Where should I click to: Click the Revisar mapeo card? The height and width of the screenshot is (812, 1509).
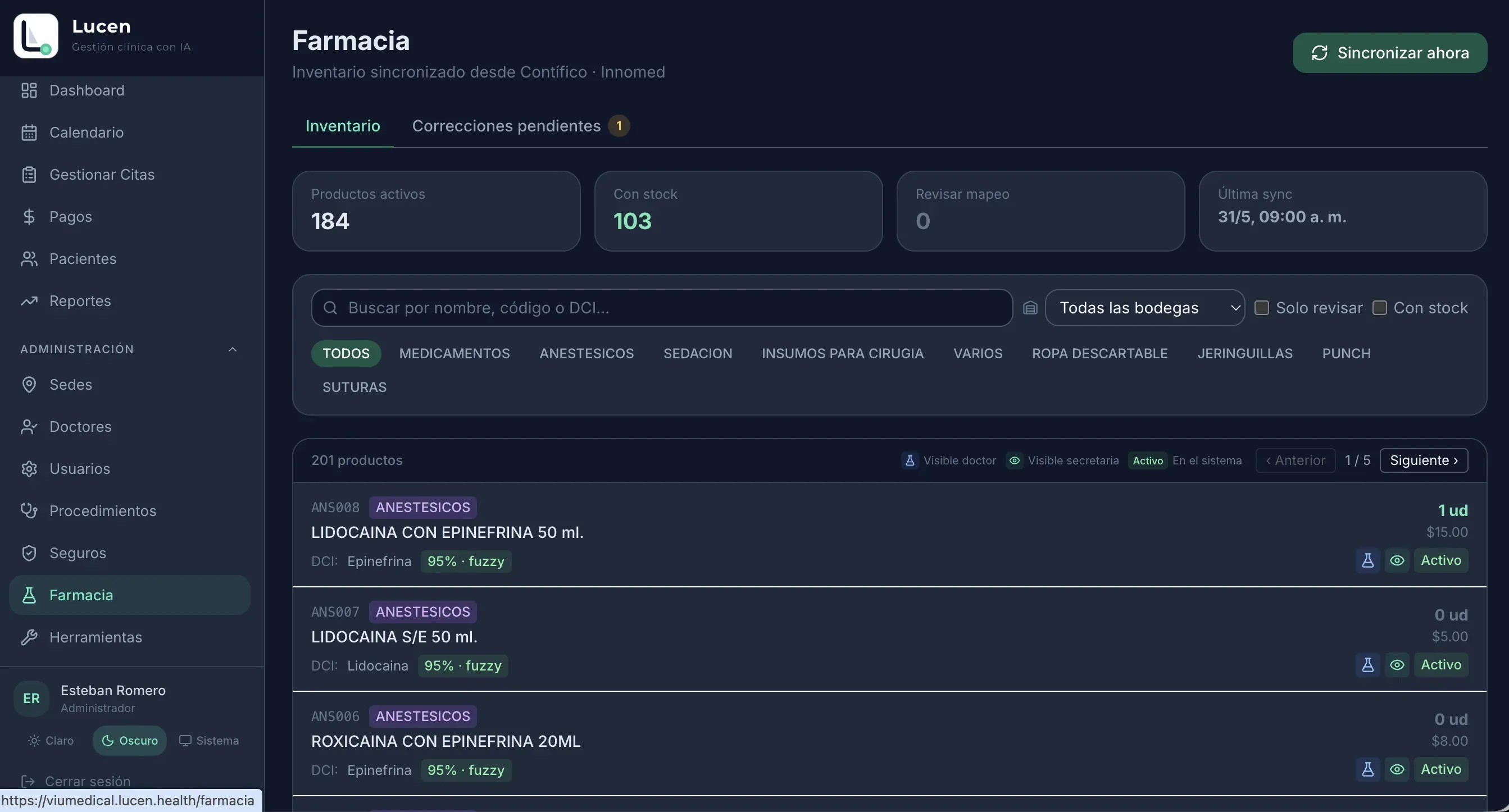coord(1041,211)
